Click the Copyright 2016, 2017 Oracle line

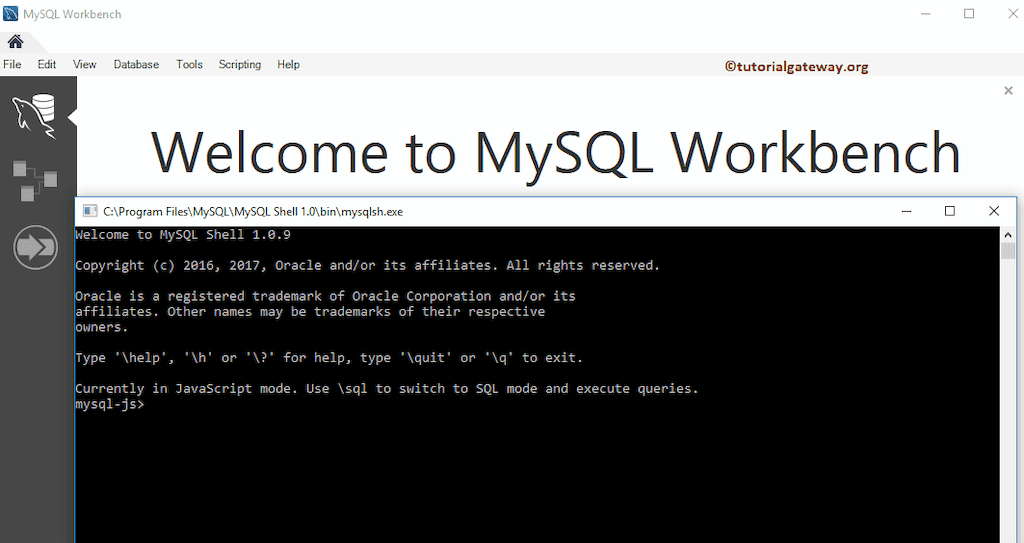368,265
